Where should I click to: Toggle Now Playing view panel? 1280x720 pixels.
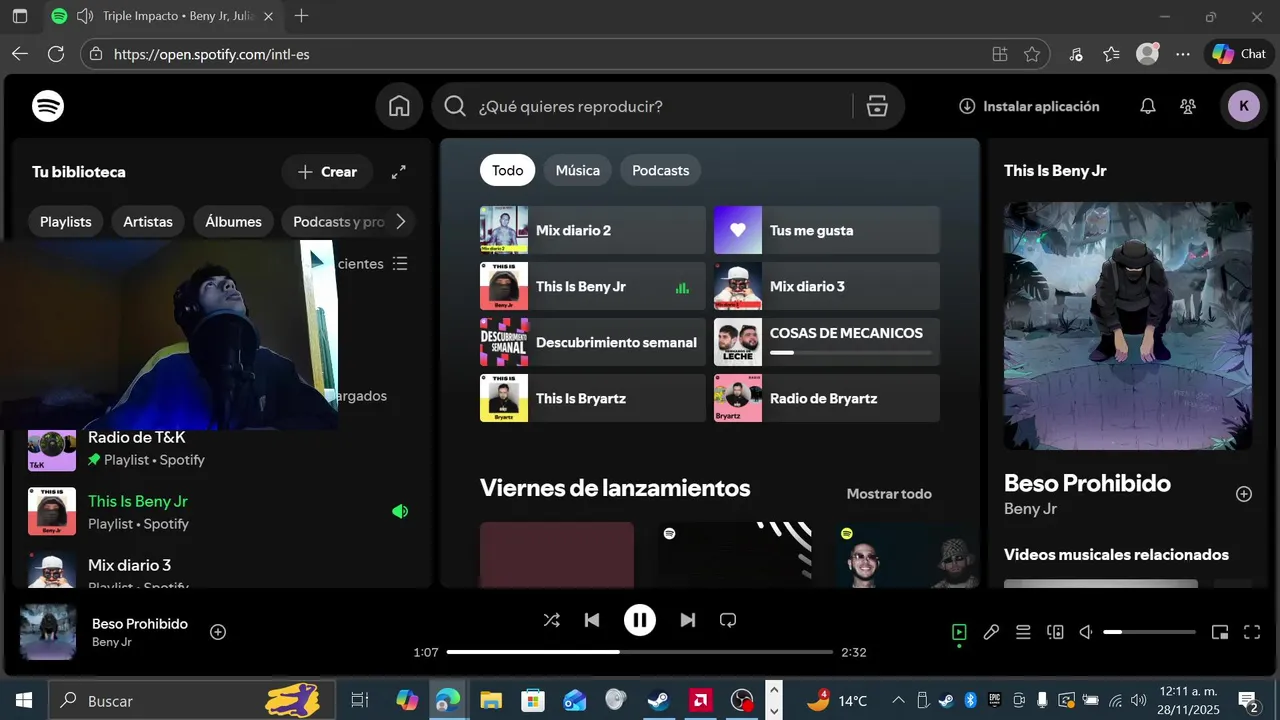point(959,632)
